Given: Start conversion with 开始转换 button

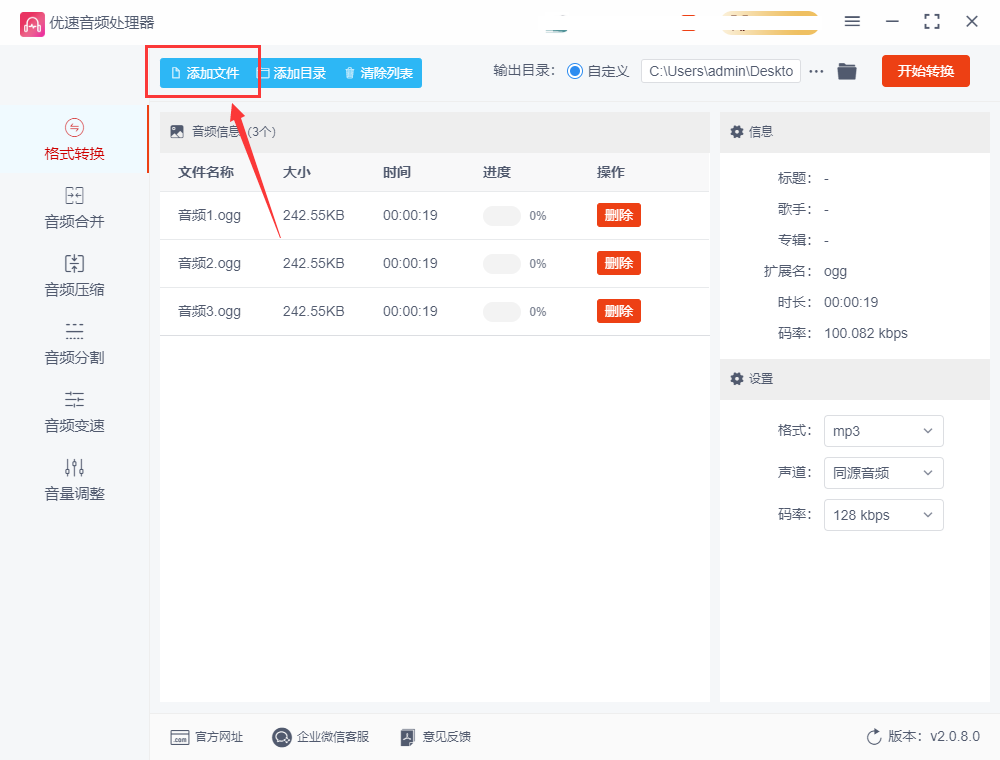Looking at the screenshot, I should click(925, 71).
